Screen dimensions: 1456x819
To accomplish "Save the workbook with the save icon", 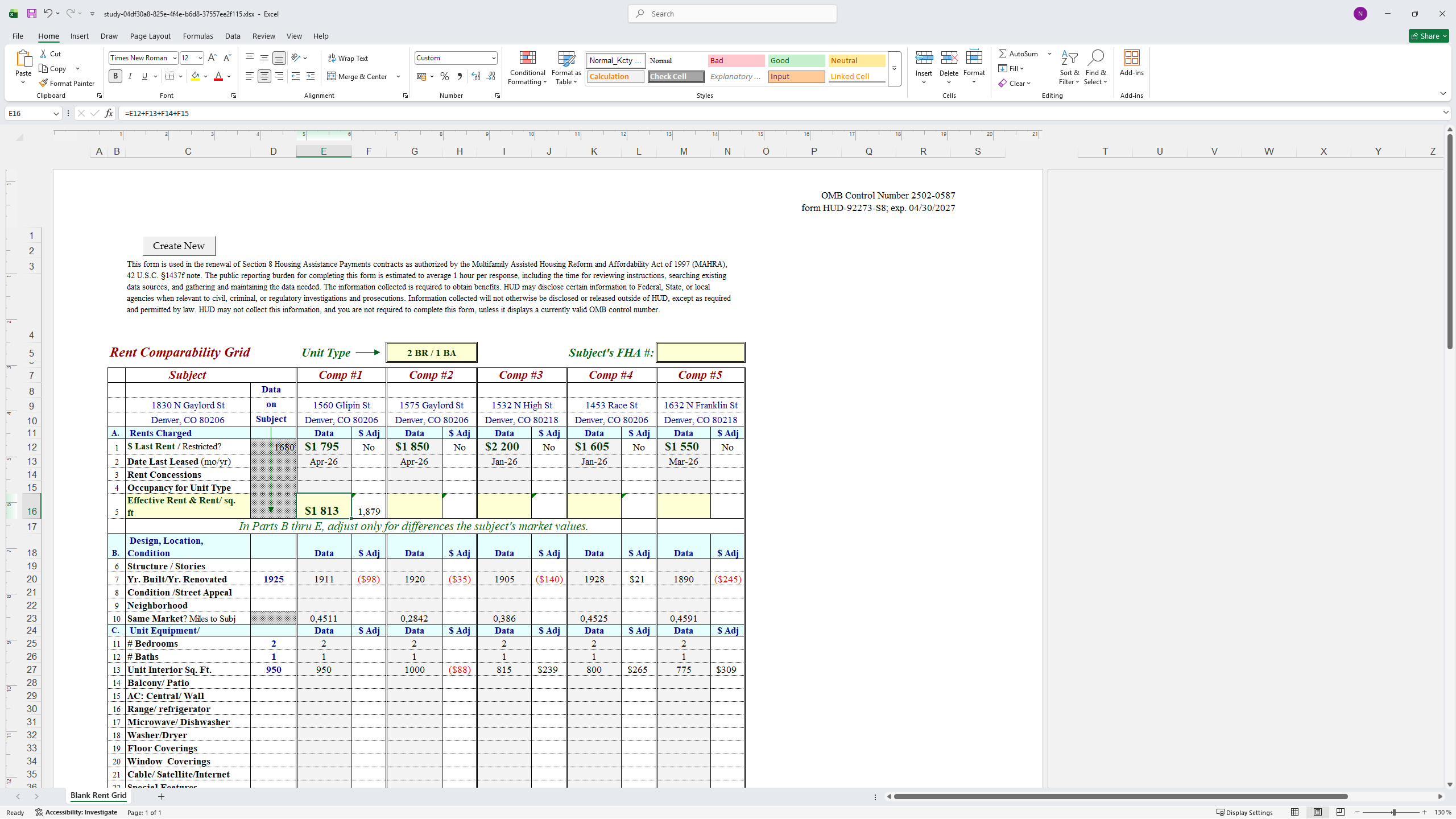I will coord(32,14).
